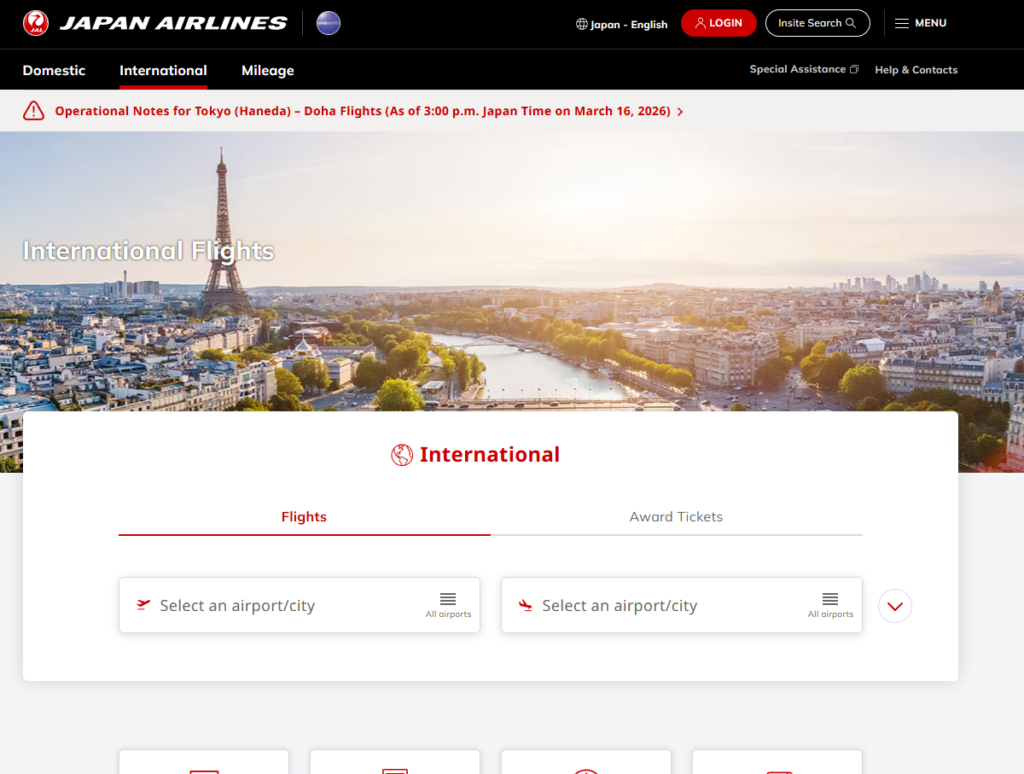Viewport: 1024px width, 774px height.
Task: Open the Japan - English region selector
Action: [621, 24]
